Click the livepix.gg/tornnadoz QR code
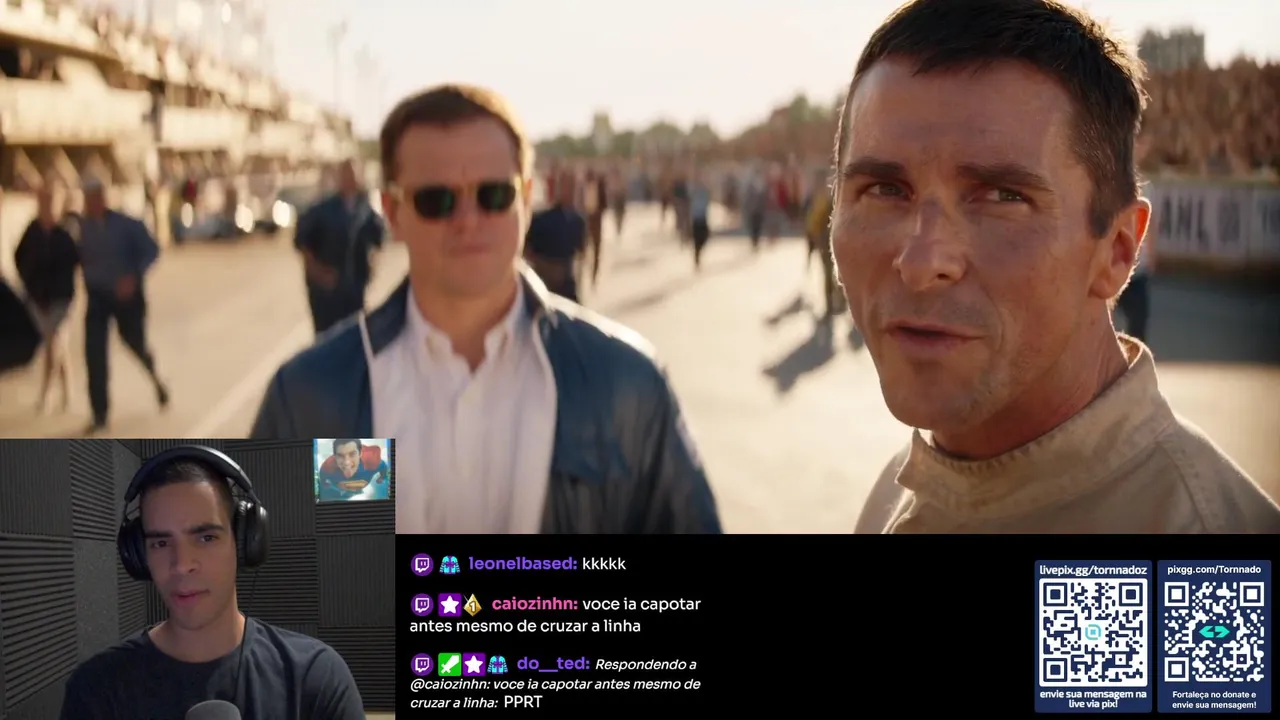 pyautogui.click(x=1093, y=632)
